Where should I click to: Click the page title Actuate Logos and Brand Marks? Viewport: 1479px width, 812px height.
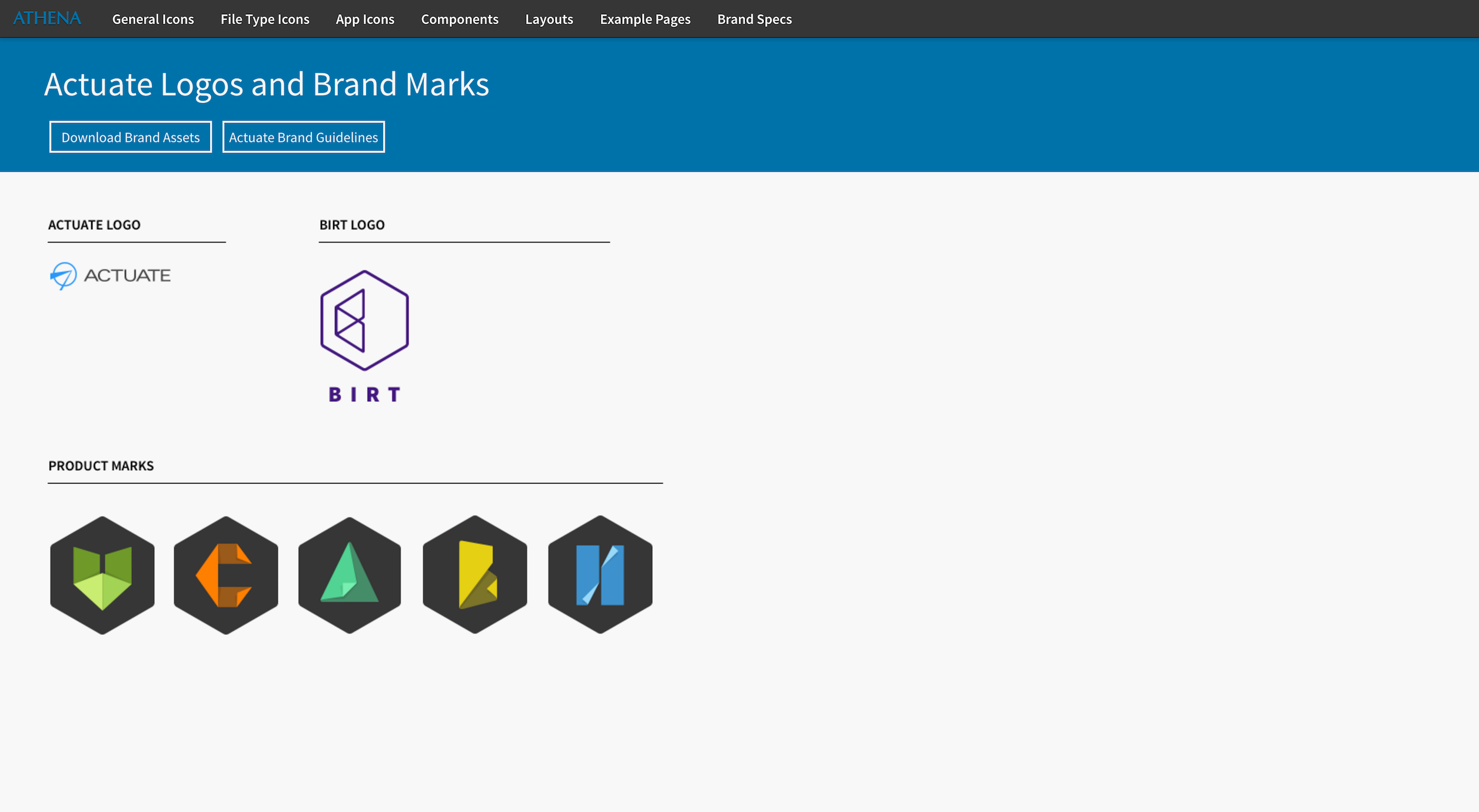pyautogui.click(x=267, y=84)
